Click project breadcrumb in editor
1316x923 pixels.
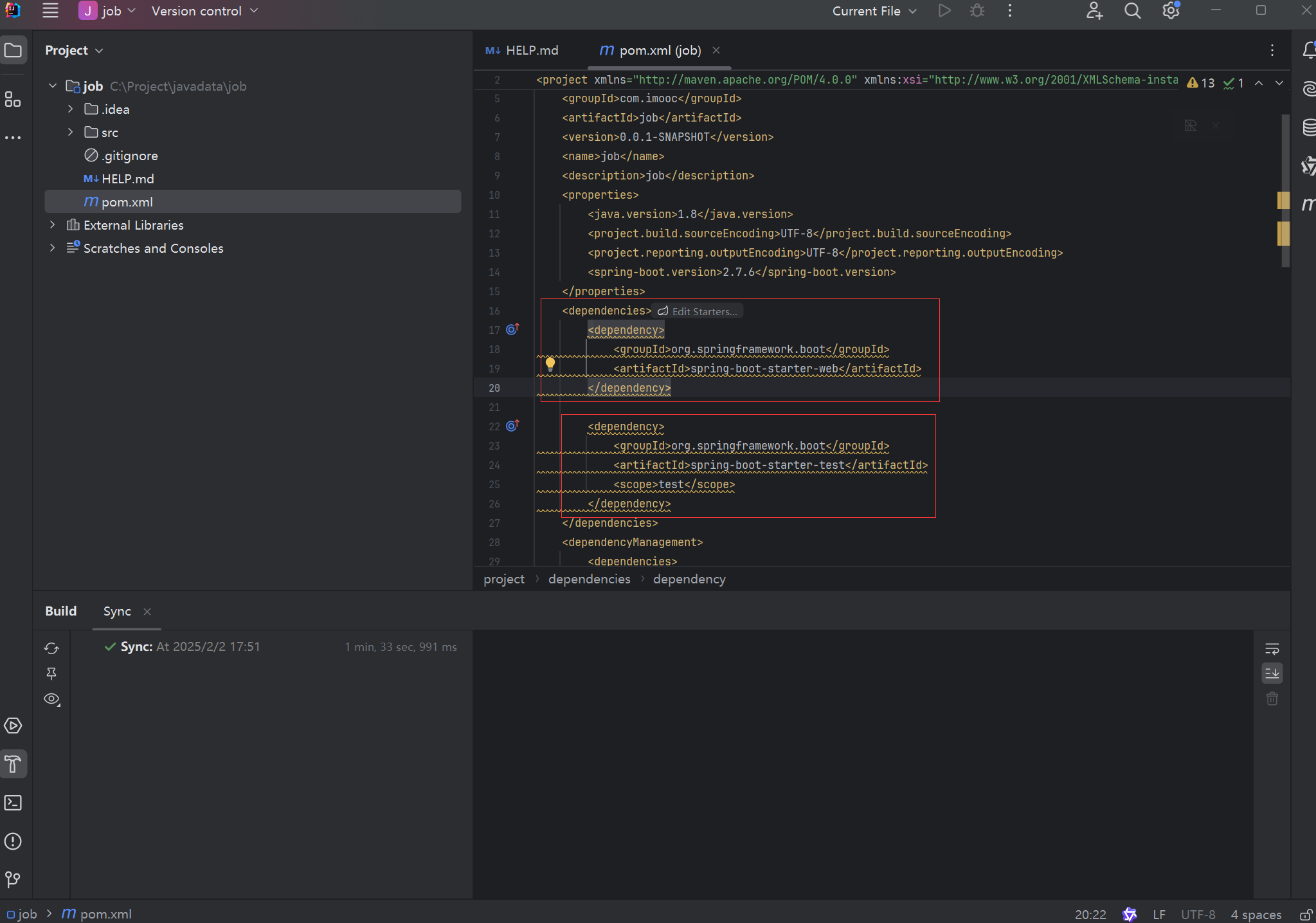click(504, 579)
